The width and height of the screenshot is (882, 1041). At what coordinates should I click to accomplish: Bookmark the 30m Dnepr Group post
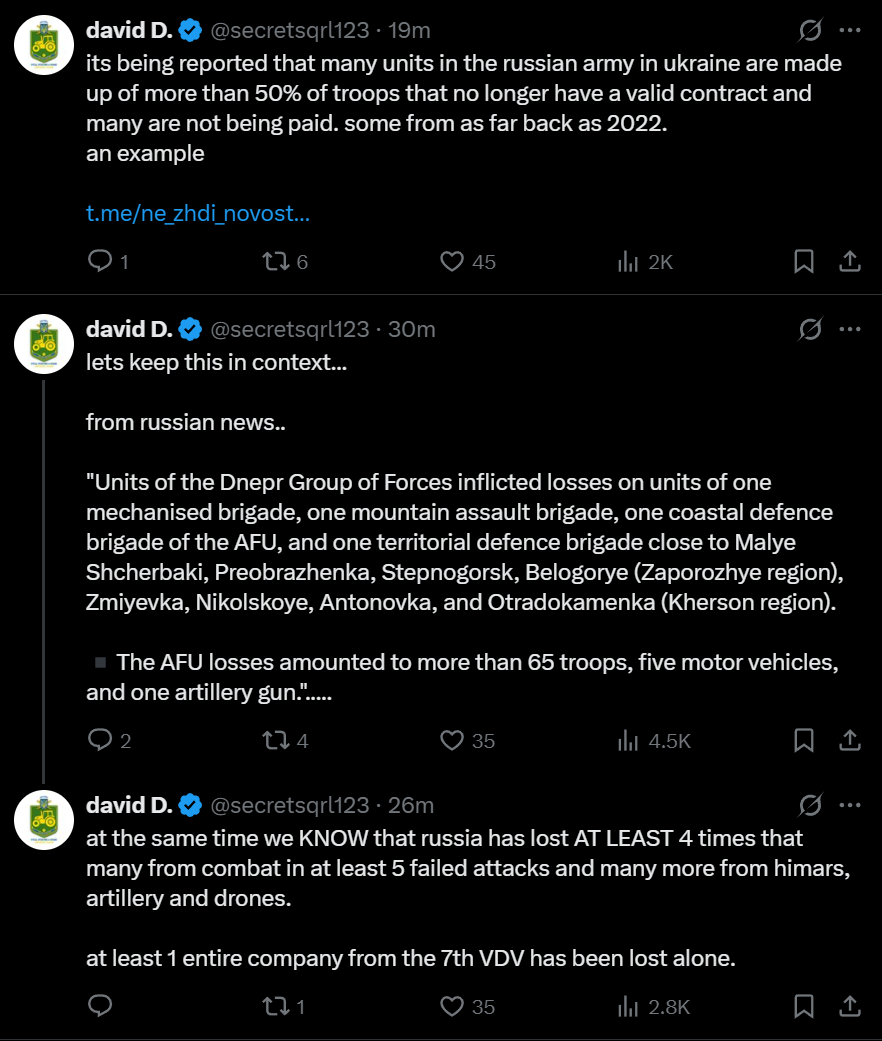[803, 740]
